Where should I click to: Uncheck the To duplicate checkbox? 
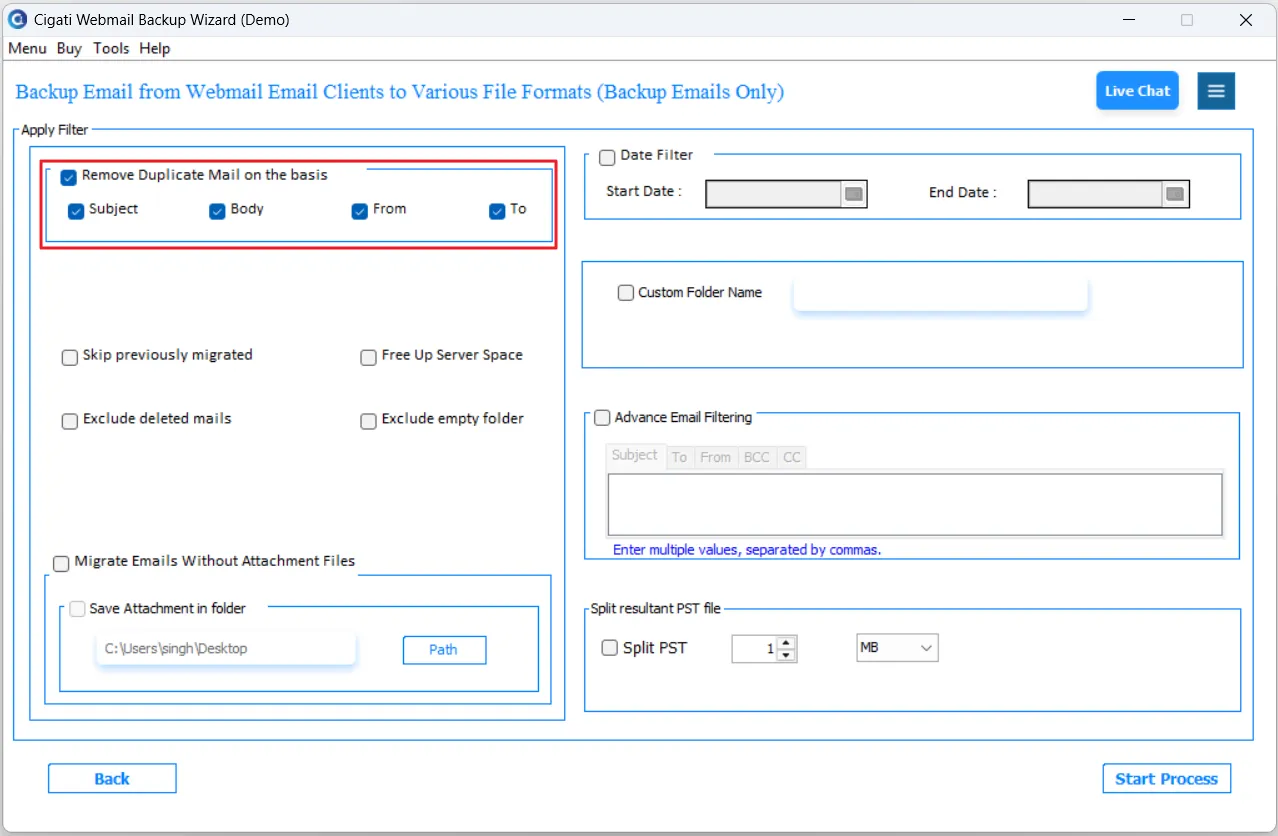(497, 211)
